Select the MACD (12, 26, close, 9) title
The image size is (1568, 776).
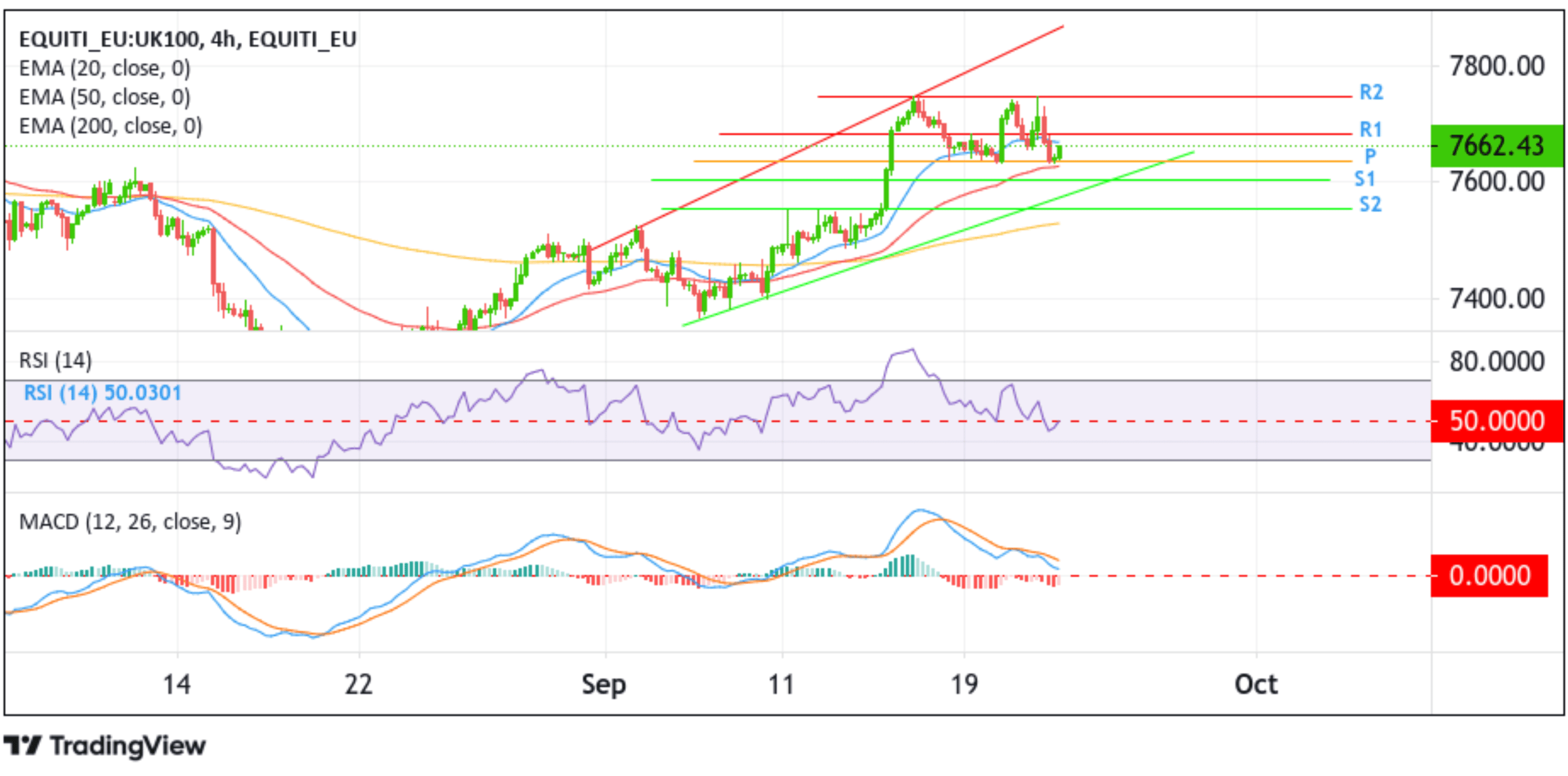tap(130, 522)
